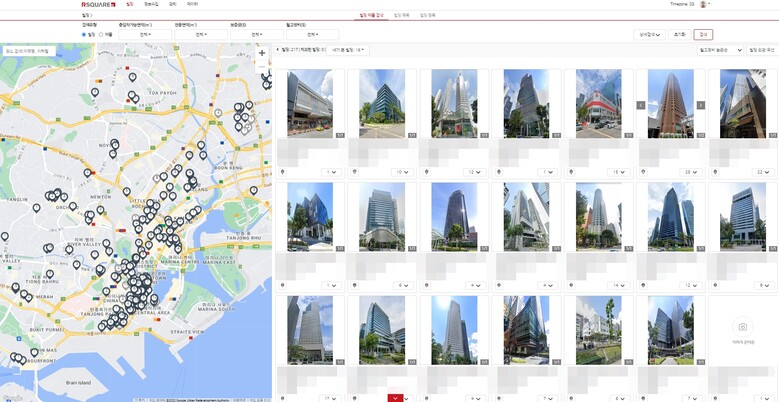Open the 빌딩 tab in top navigation
779x402 pixels.
pyautogui.click(x=129, y=5)
